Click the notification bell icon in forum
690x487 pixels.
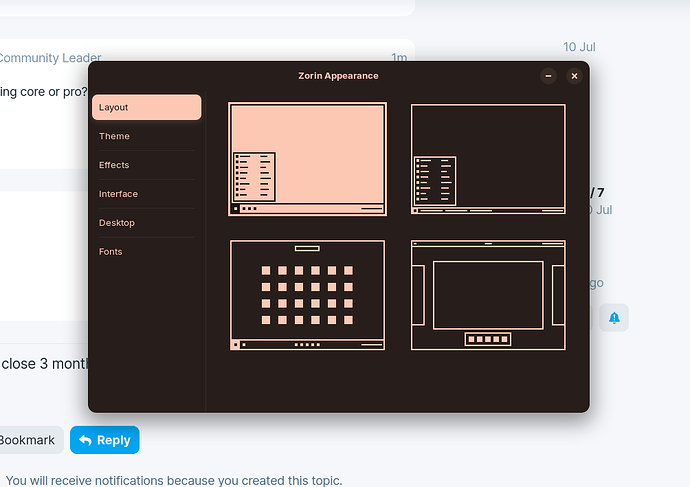click(x=614, y=318)
